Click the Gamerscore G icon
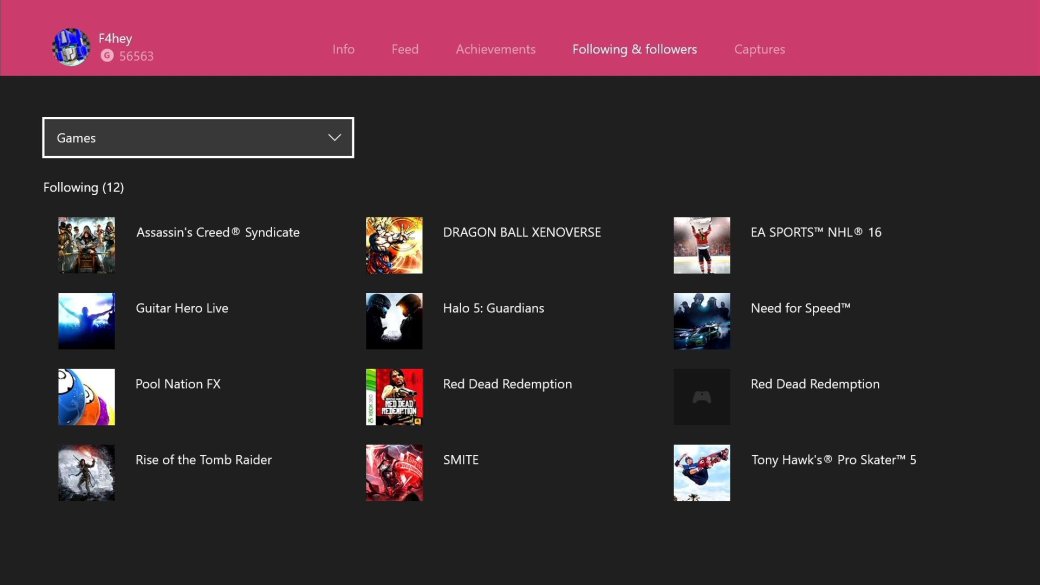This screenshot has height=585, width=1040. [x=107, y=56]
